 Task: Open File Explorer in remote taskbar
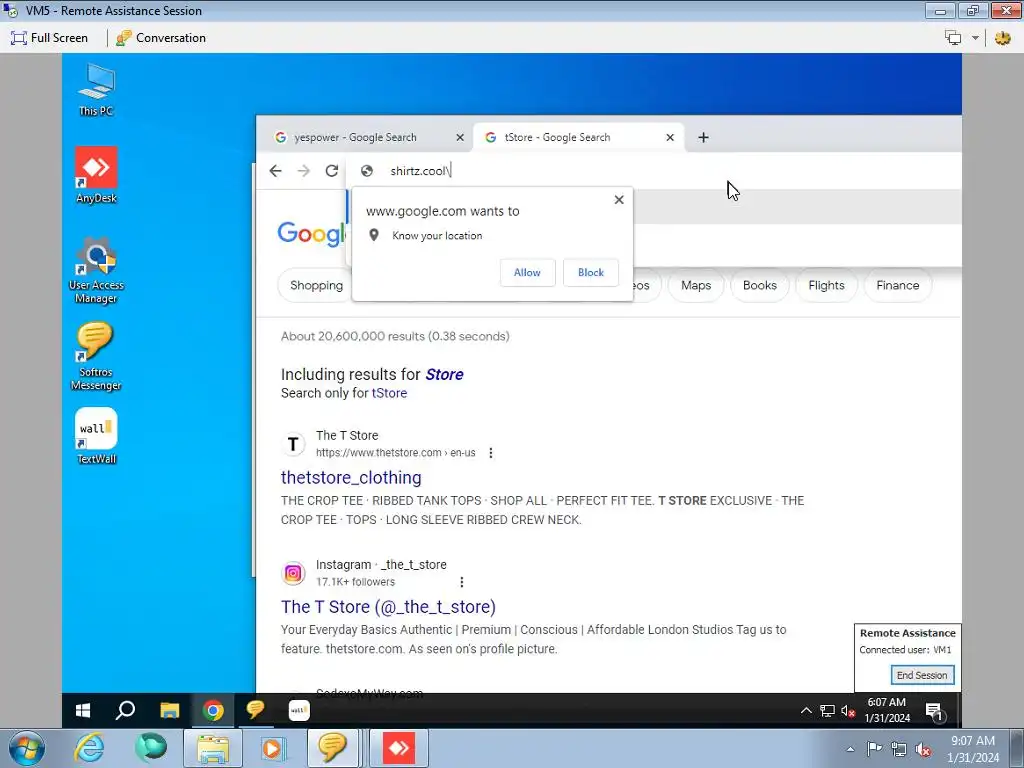coord(170,710)
